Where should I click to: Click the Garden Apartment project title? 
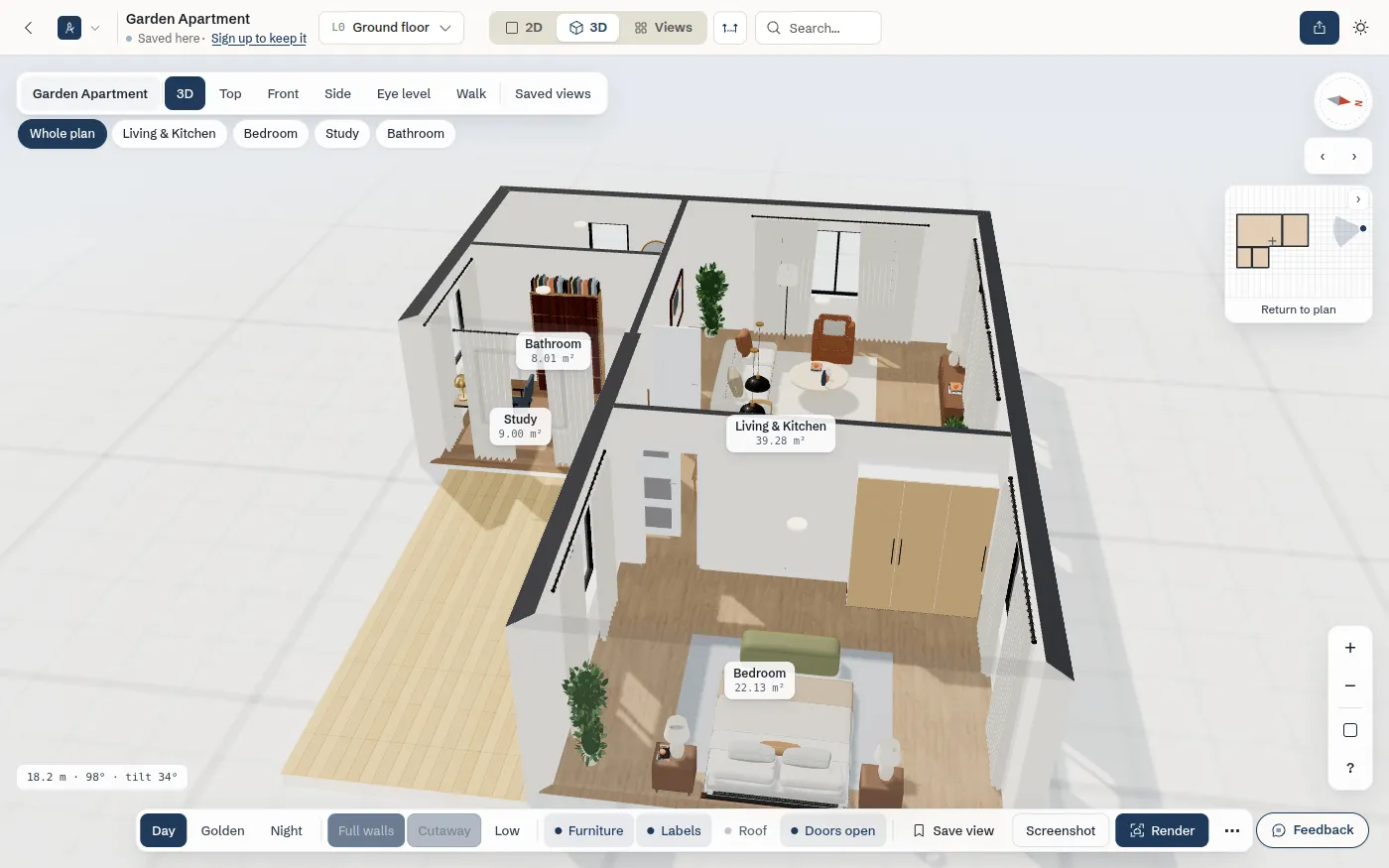[x=188, y=19]
